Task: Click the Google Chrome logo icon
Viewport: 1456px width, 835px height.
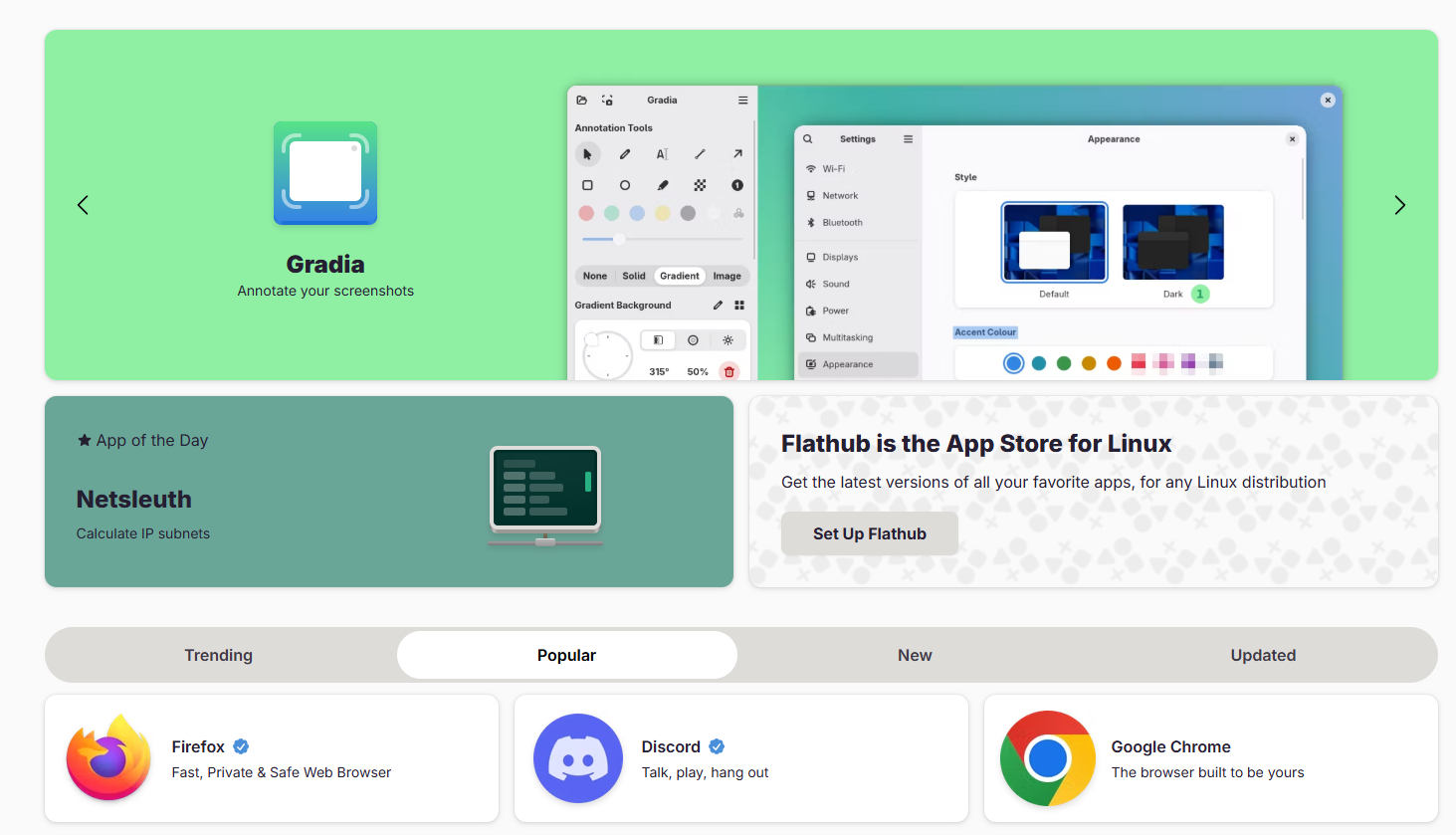Action: point(1048,758)
